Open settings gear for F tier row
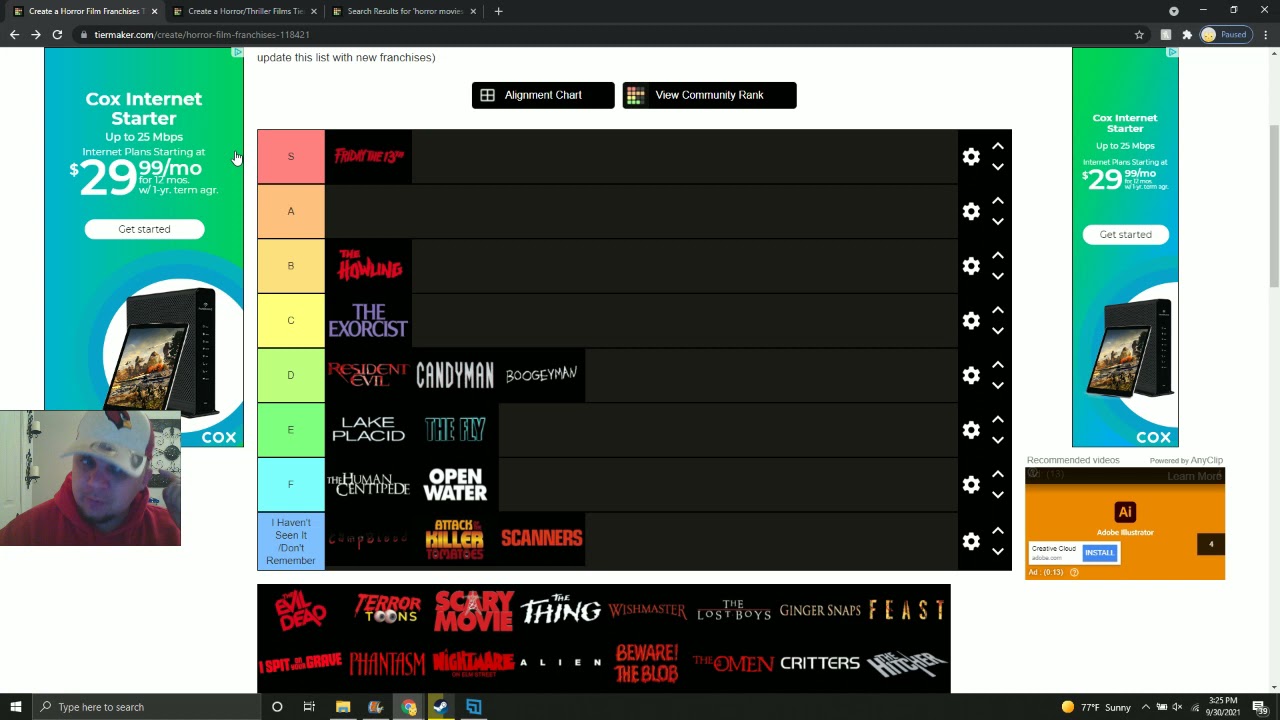Screen dimensions: 1280x720 click(971, 485)
